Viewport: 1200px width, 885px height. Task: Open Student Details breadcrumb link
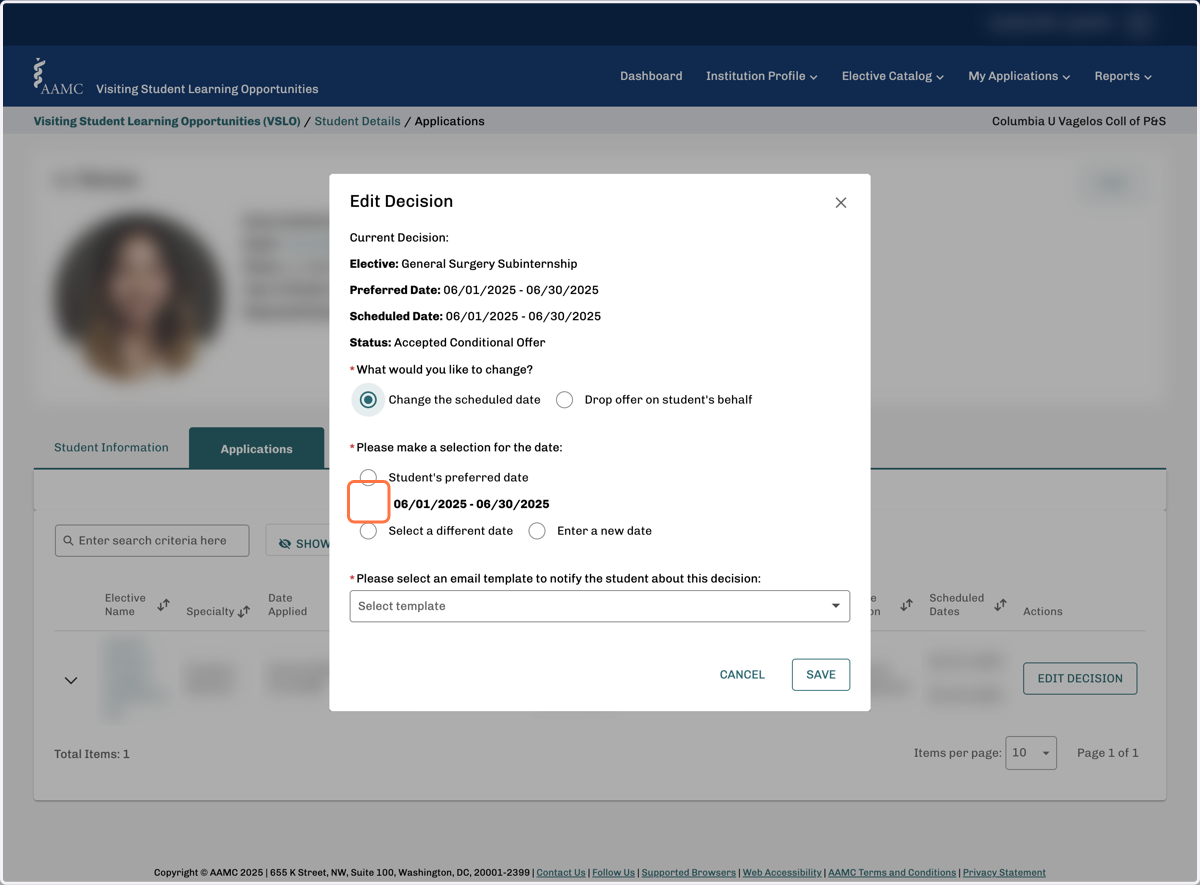357,121
